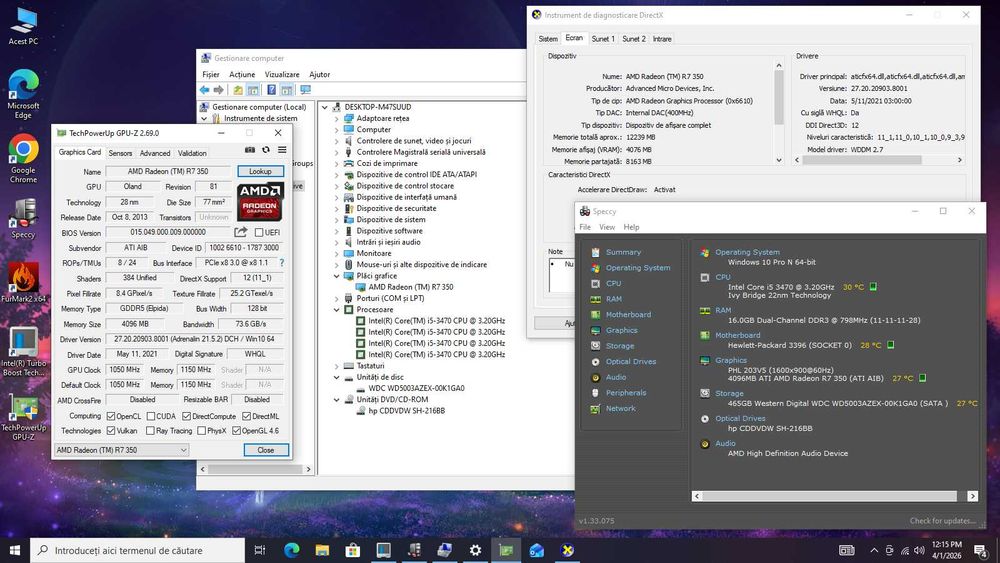Click Check for updates link in Speccy
Viewport: 1000px width, 563px height.
(x=943, y=521)
